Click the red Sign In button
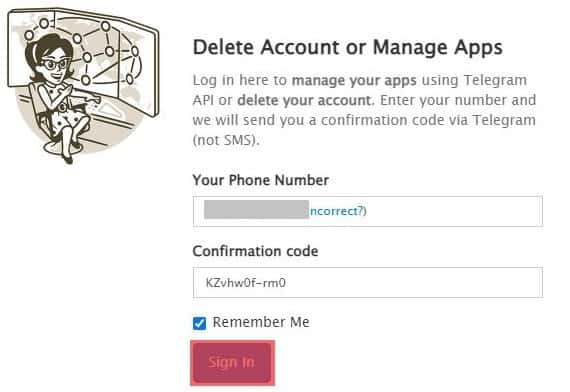 pyautogui.click(x=232, y=362)
